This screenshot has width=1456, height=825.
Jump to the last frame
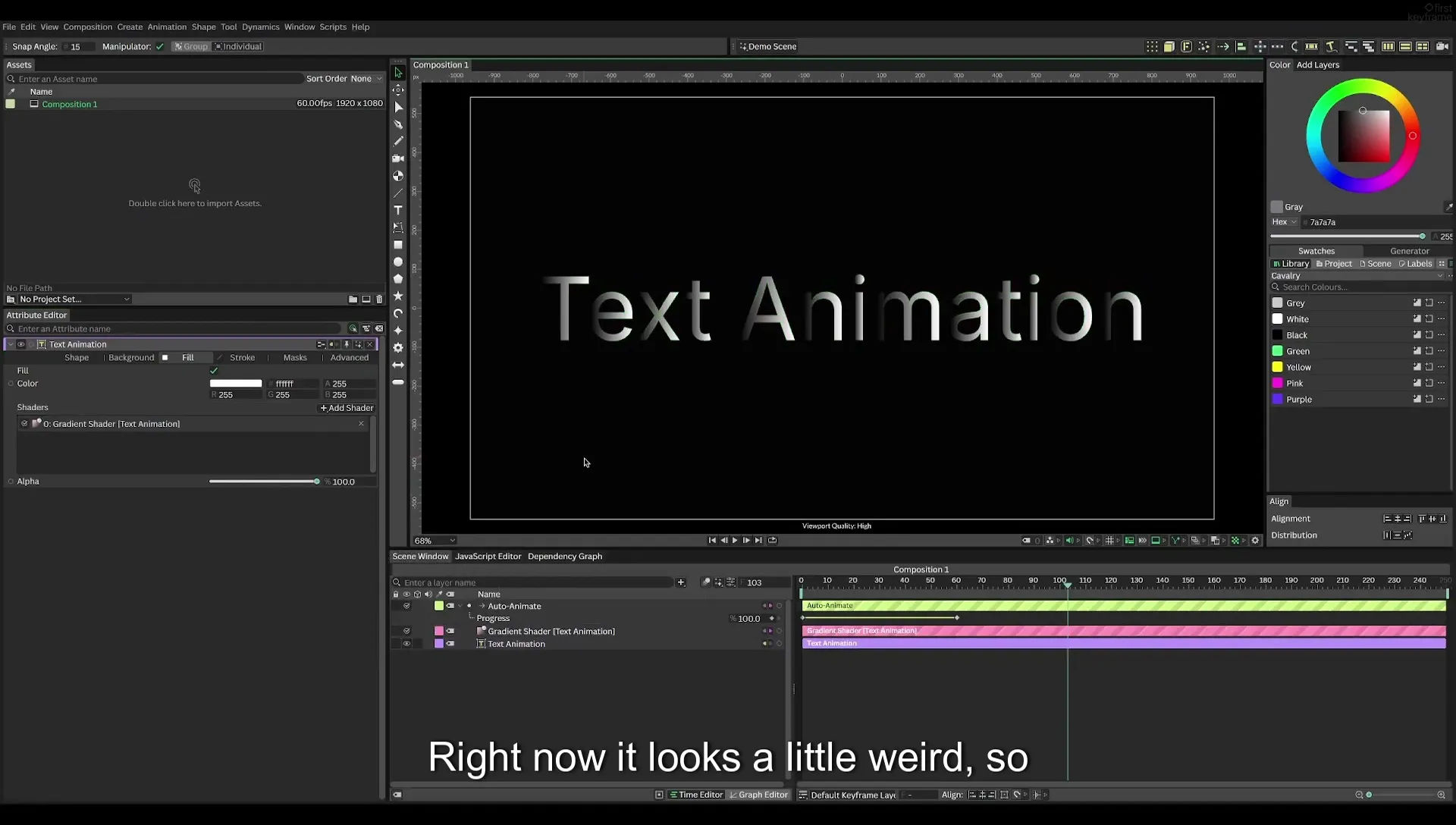[758, 541]
